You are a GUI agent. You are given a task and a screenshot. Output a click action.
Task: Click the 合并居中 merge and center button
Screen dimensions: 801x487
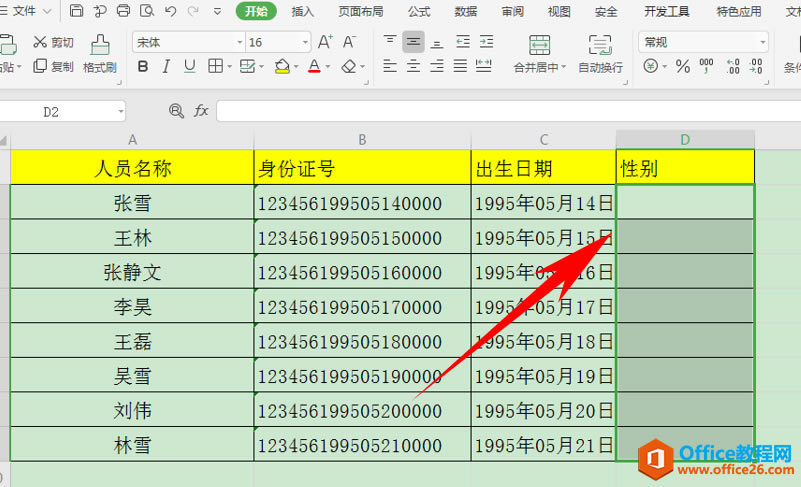tap(540, 54)
